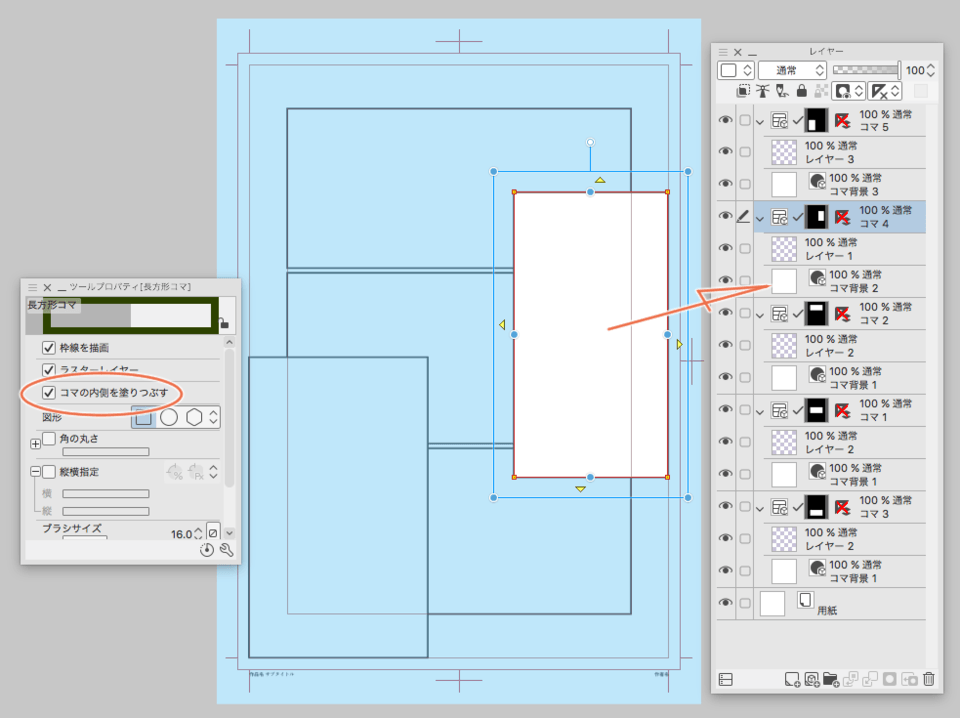Click the trash icon to delete layer
The height and width of the screenshot is (718, 960).
[x=929, y=681]
